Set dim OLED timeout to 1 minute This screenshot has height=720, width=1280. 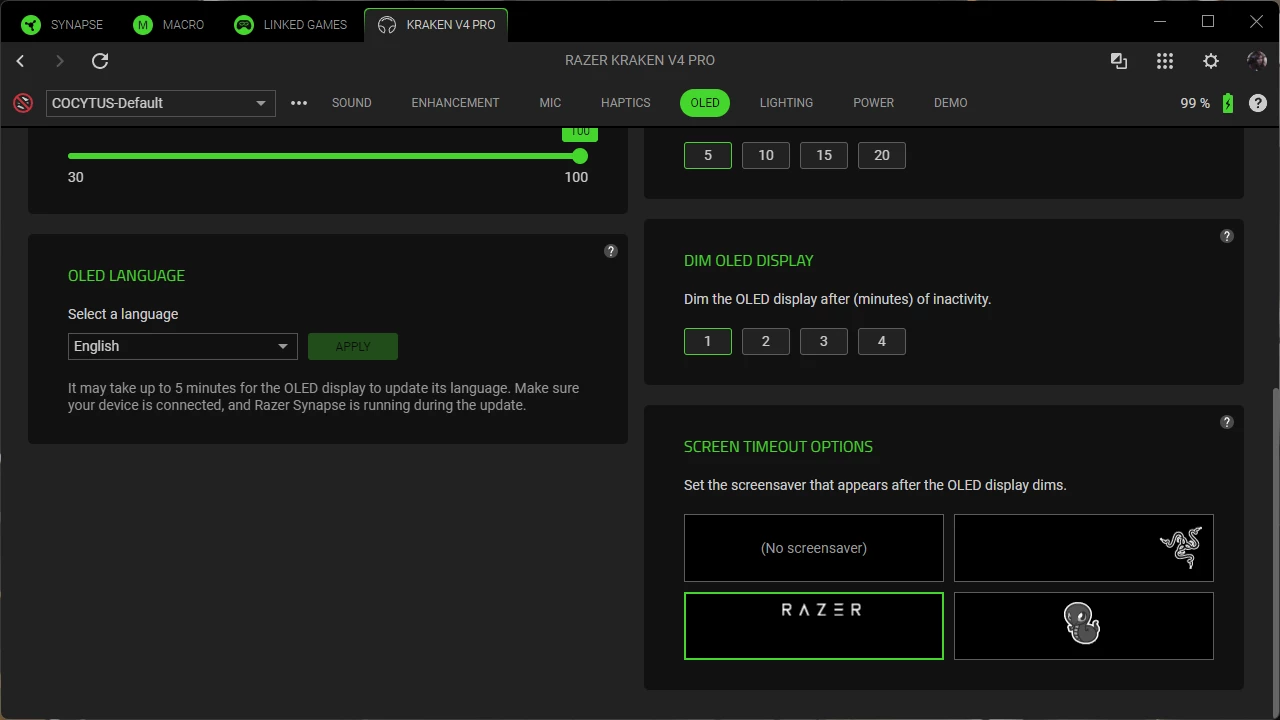click(708, 341)
